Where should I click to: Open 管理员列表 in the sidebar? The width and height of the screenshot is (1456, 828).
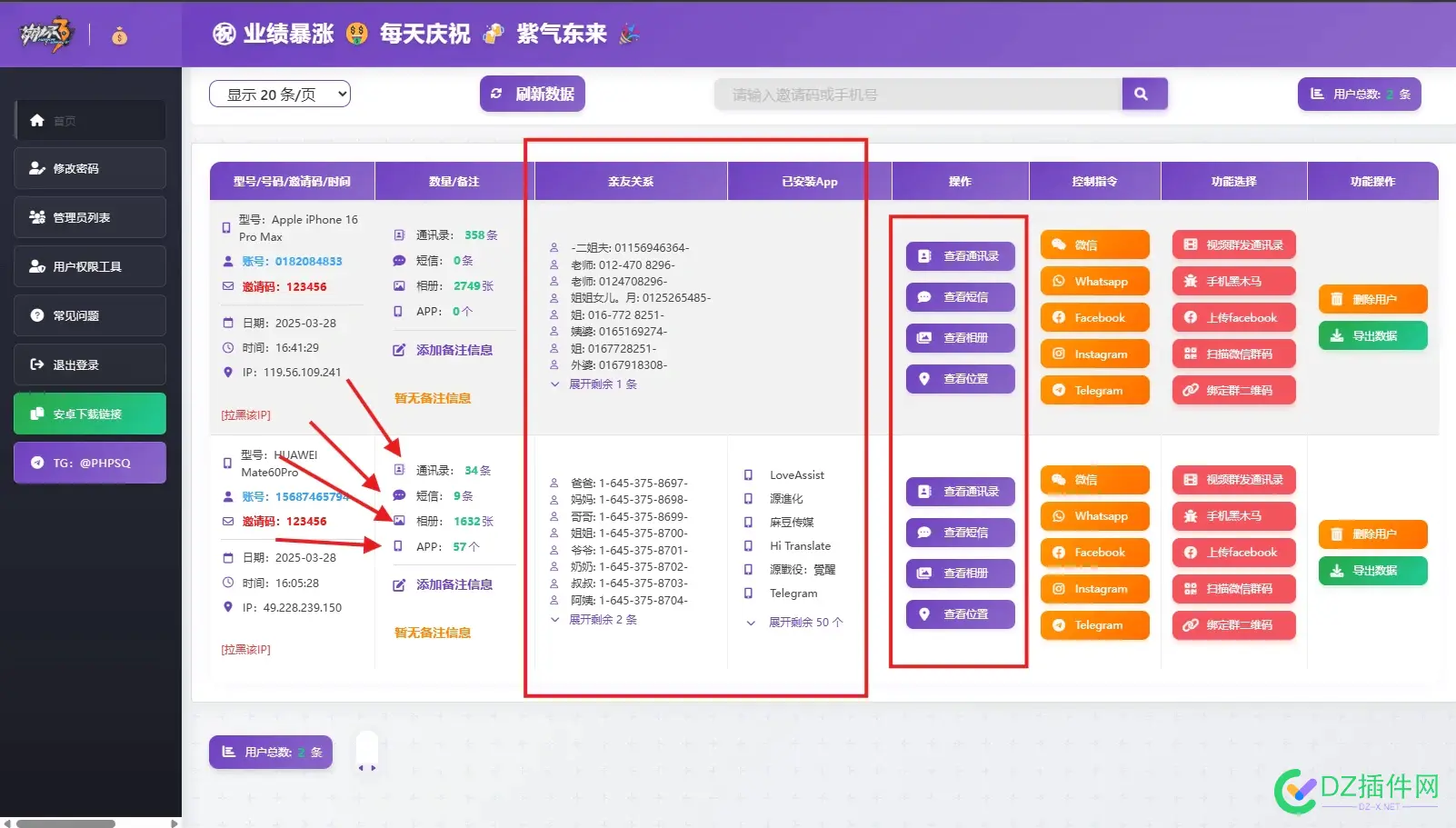(x=89, y=216)
